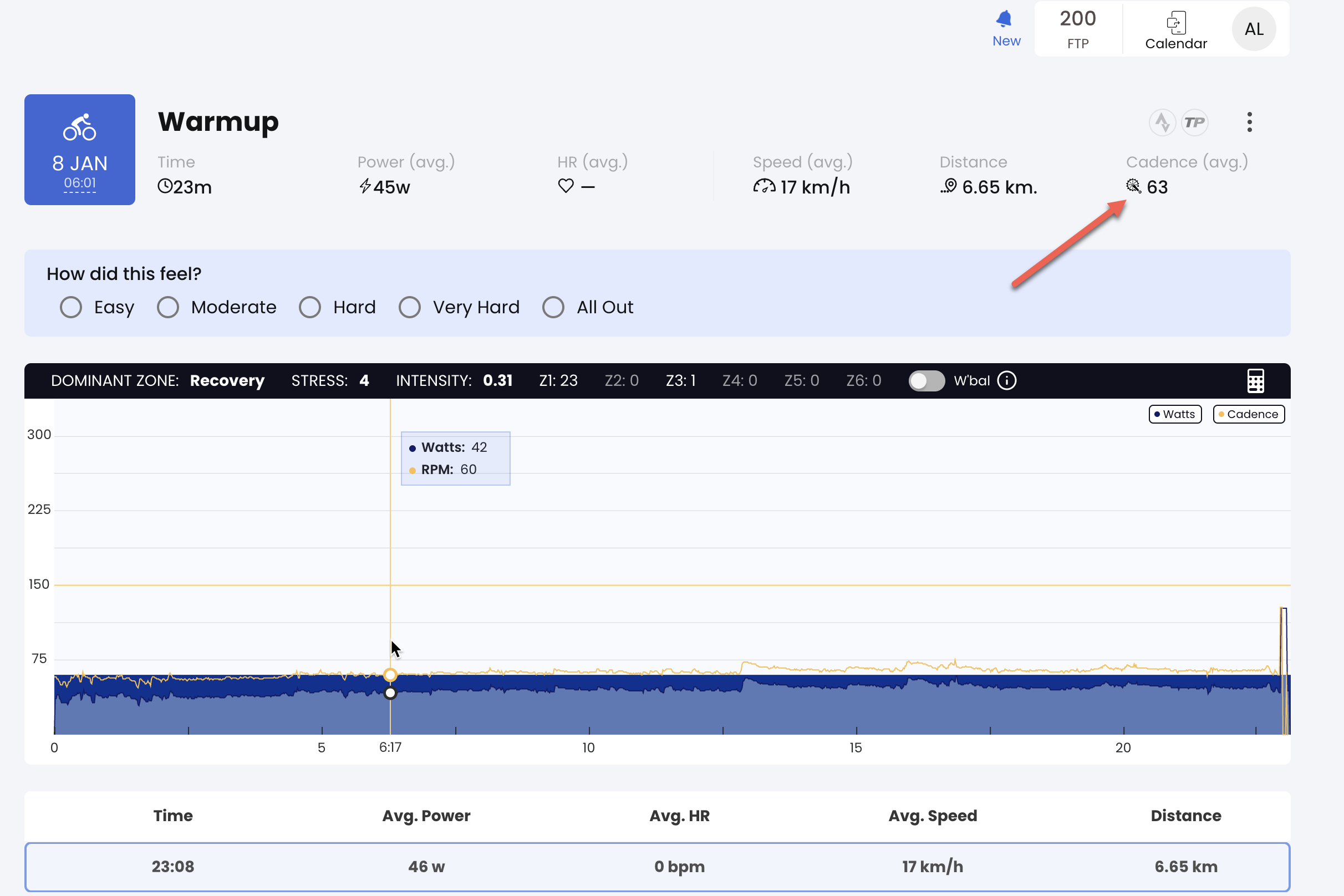Viewport: 1344px width, 896px height.
Task: Hide the Watts series in legend
Action: 1174,414
